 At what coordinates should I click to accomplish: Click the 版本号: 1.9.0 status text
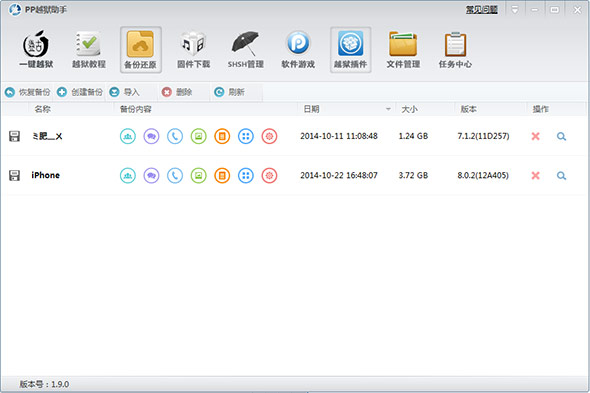tap(44, 384)
